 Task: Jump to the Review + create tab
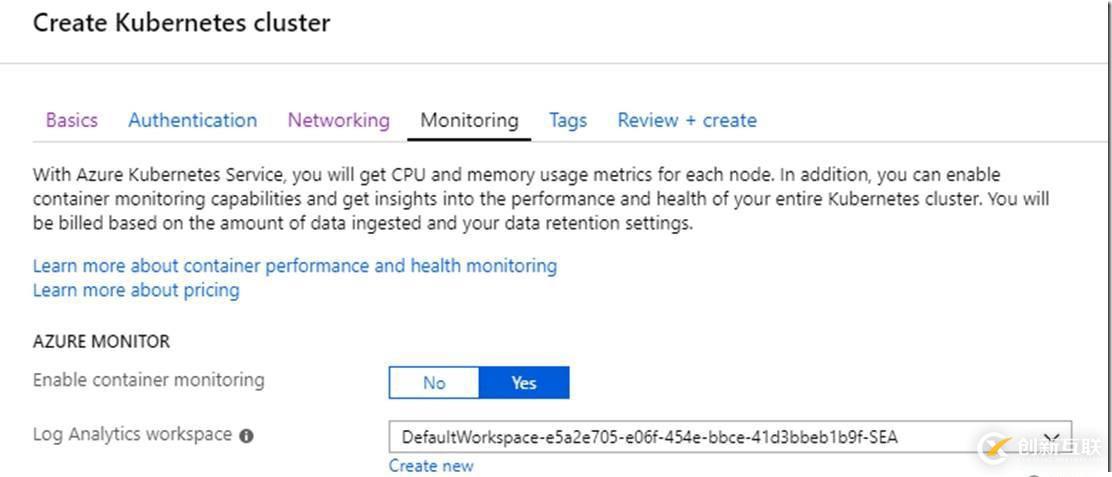(686, 120)
